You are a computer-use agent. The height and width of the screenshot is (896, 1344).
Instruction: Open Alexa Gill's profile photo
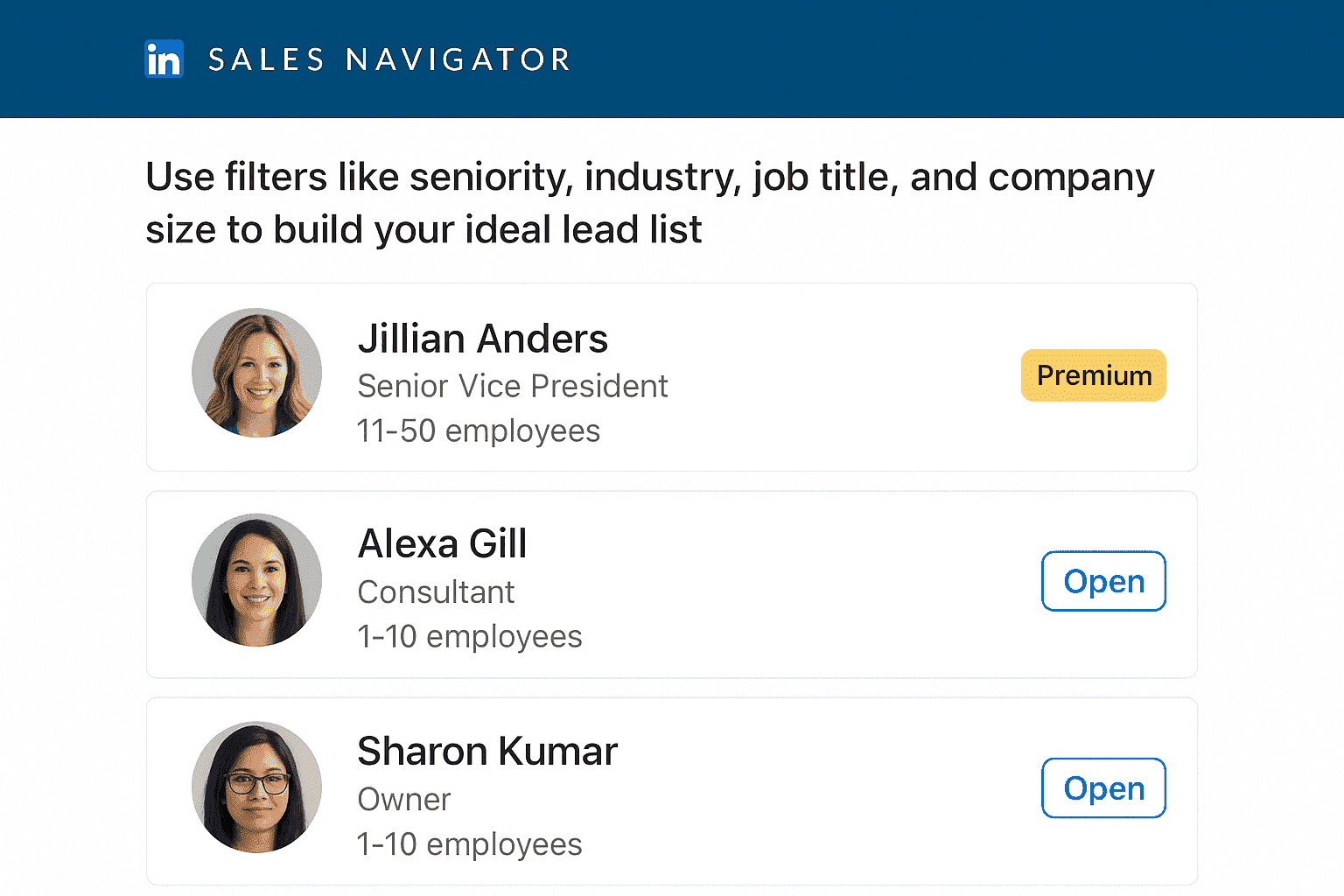[x=256, y=580]
